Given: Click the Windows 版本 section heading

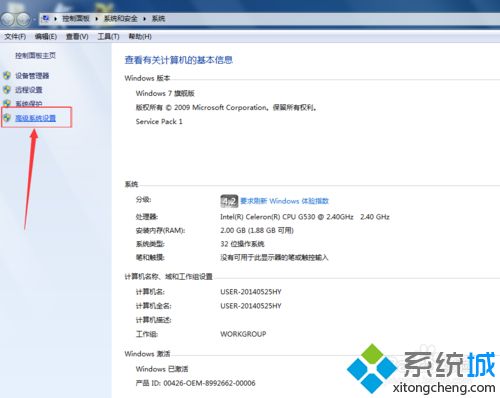Looking at the screenshot, I should pos(147,78).
